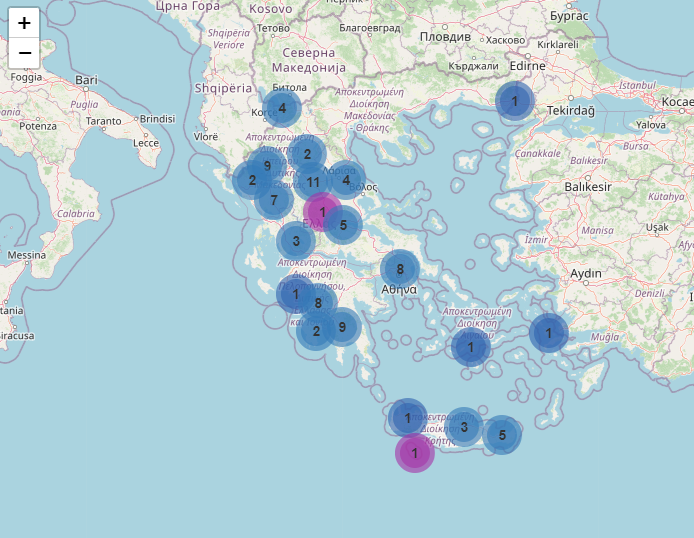Expand the cluster 5 on eastern Crete
Viewport: 694px width, 538px height.
tap(502, 435)
